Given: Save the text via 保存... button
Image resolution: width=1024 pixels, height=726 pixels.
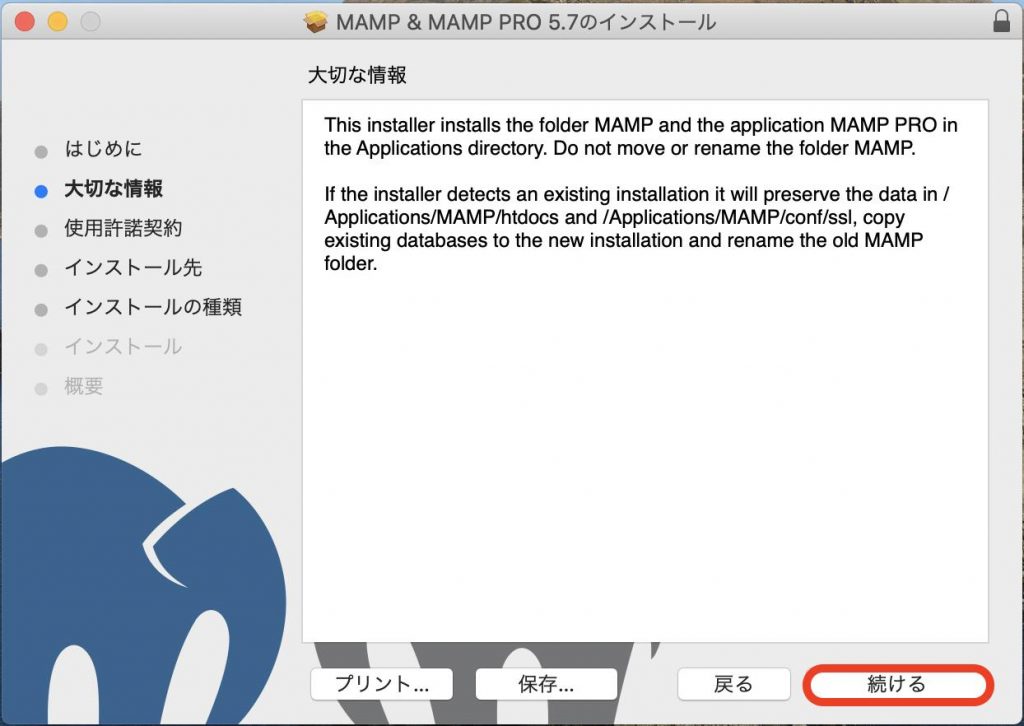Looking at the screenshot, I should coord(546,684).
